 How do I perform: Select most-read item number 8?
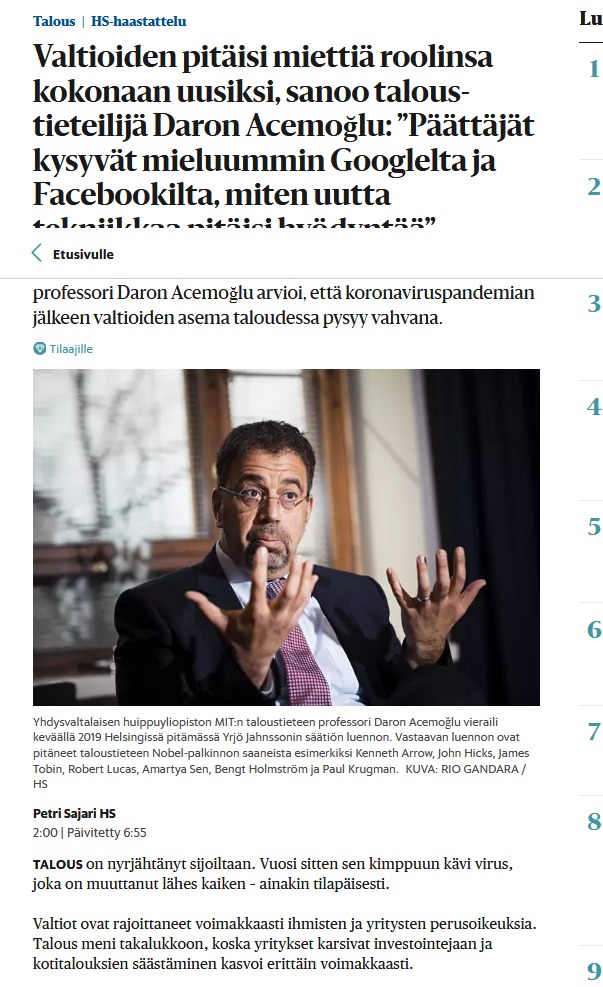pos(594,821)
